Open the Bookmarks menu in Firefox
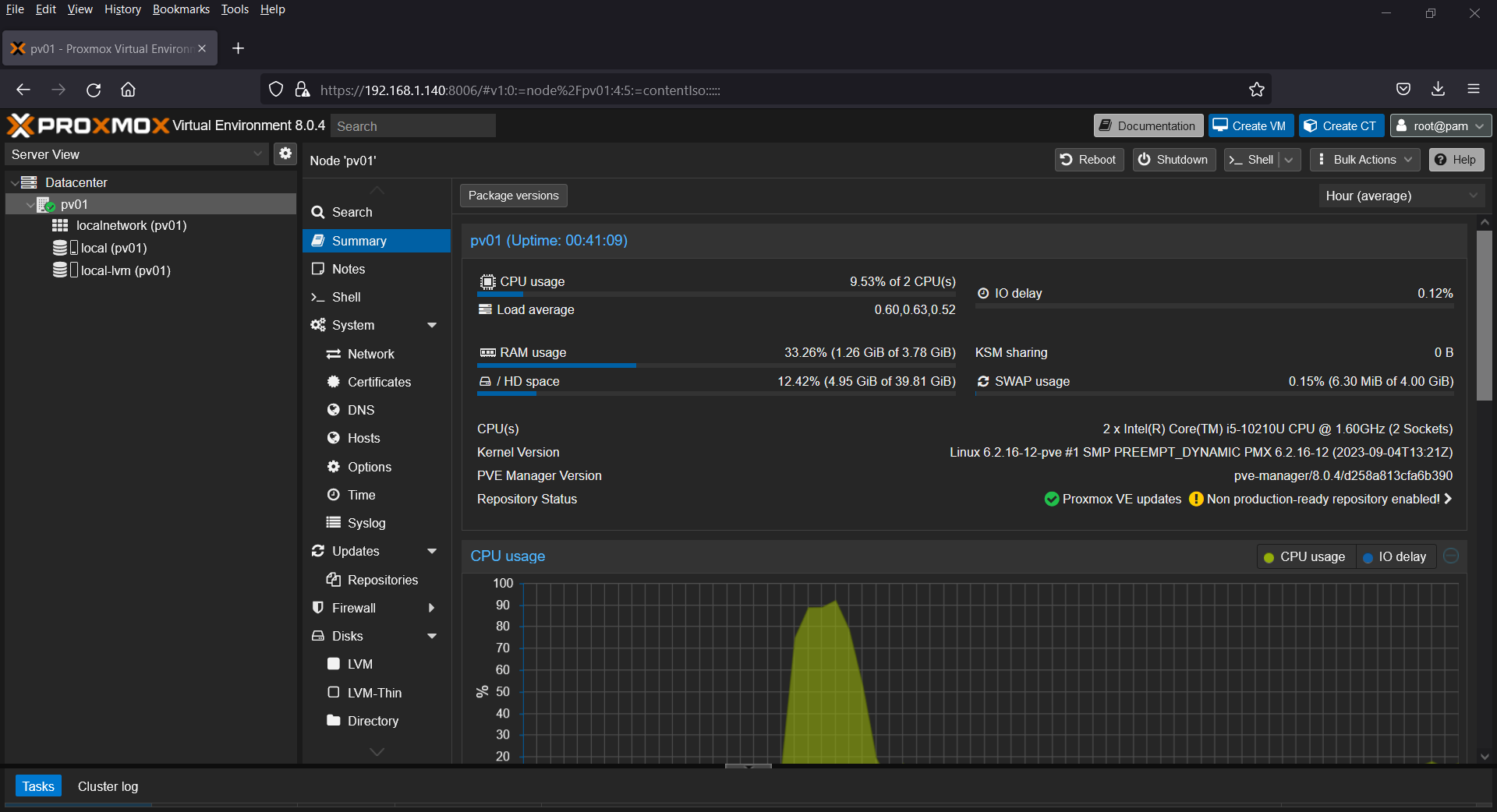The image size is (1497, 812). 181,9
